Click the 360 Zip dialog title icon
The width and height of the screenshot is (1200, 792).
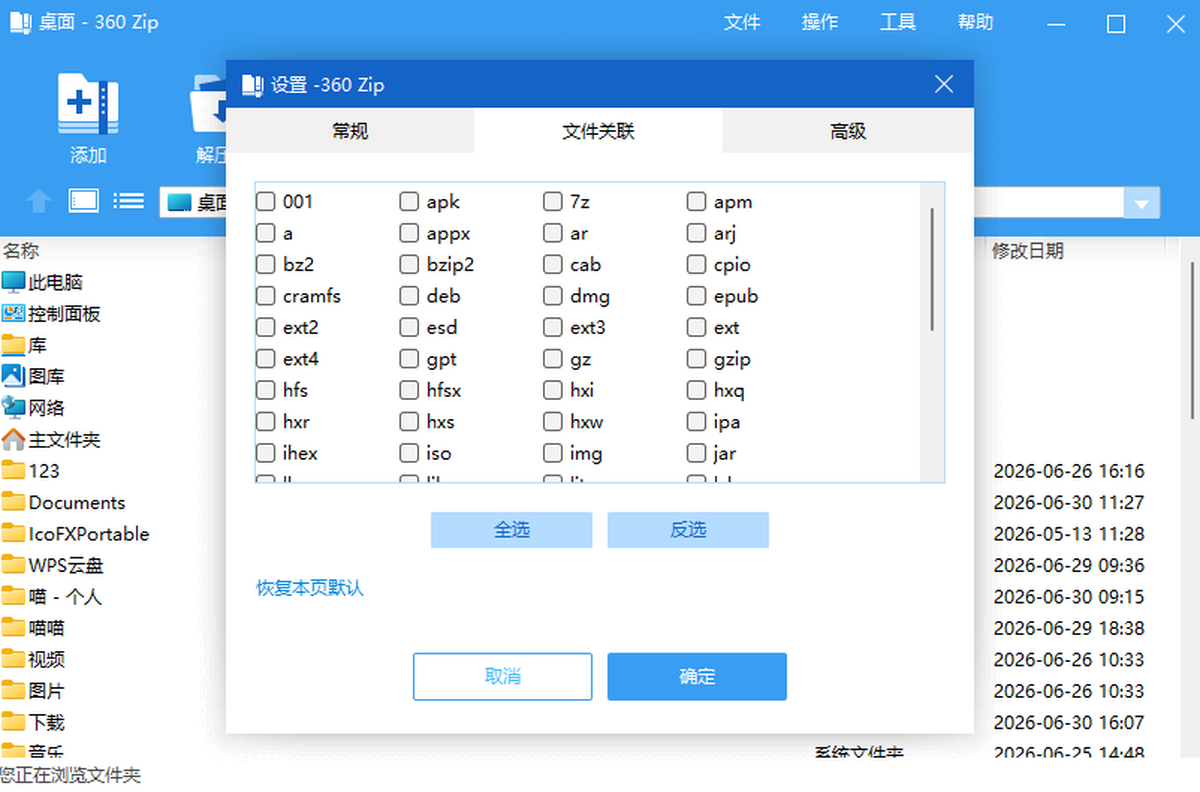tap(253, 85)
